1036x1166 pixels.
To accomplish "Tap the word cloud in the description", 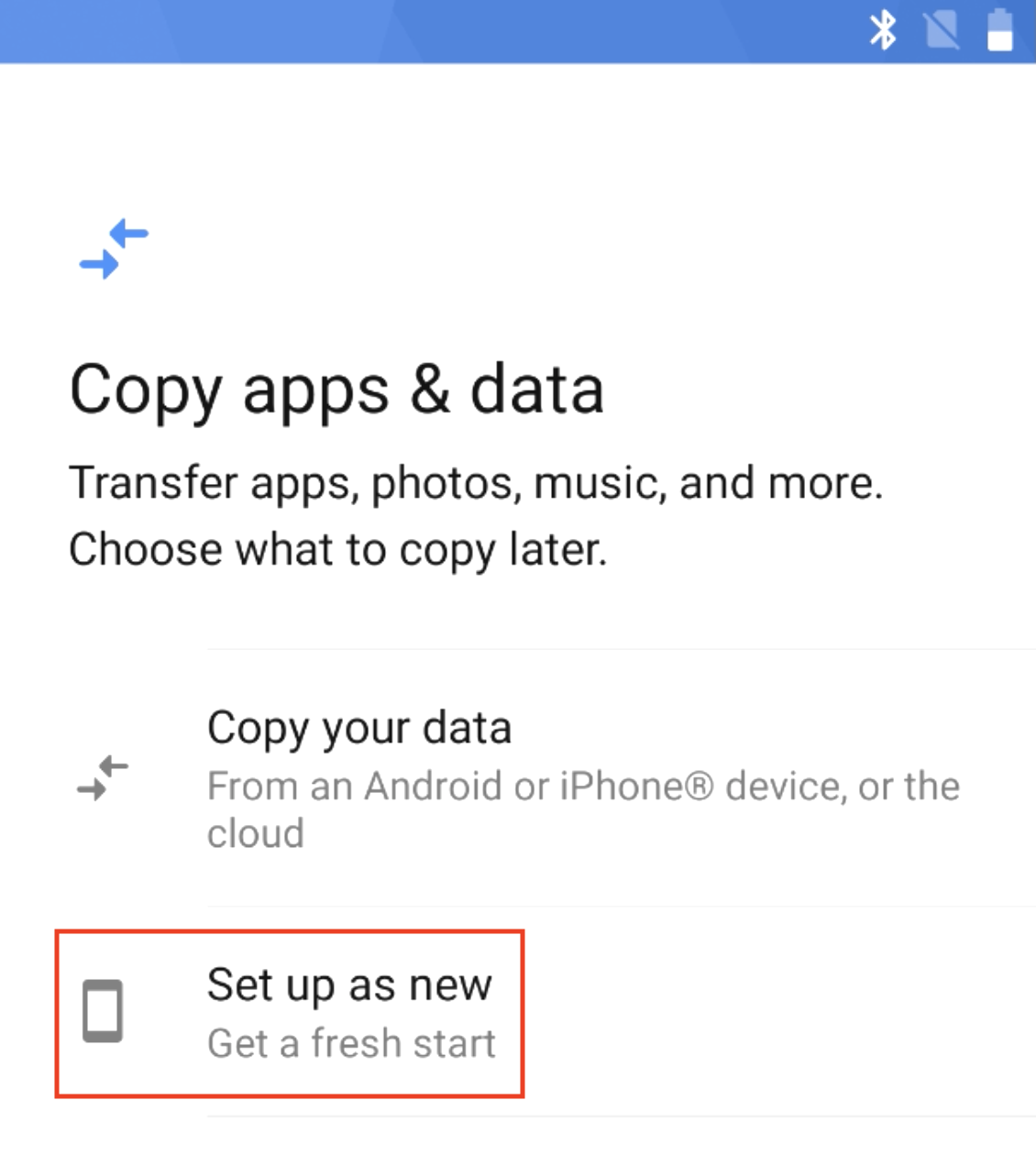I will 255,833.
